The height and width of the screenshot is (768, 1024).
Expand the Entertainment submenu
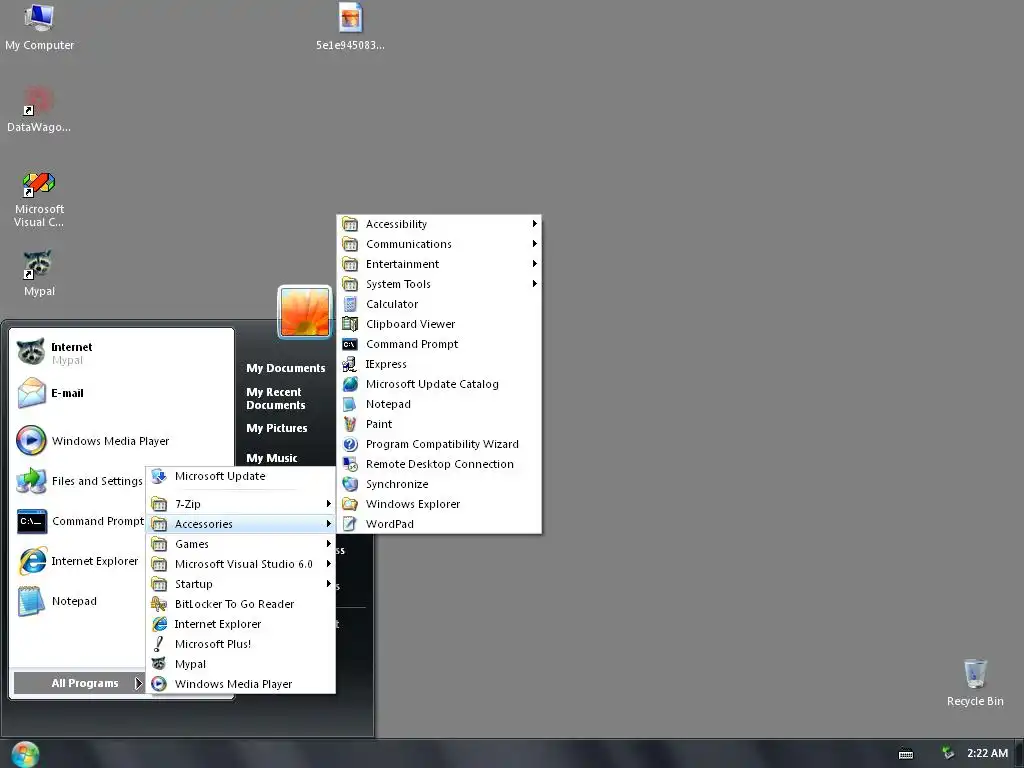[439, 264]
